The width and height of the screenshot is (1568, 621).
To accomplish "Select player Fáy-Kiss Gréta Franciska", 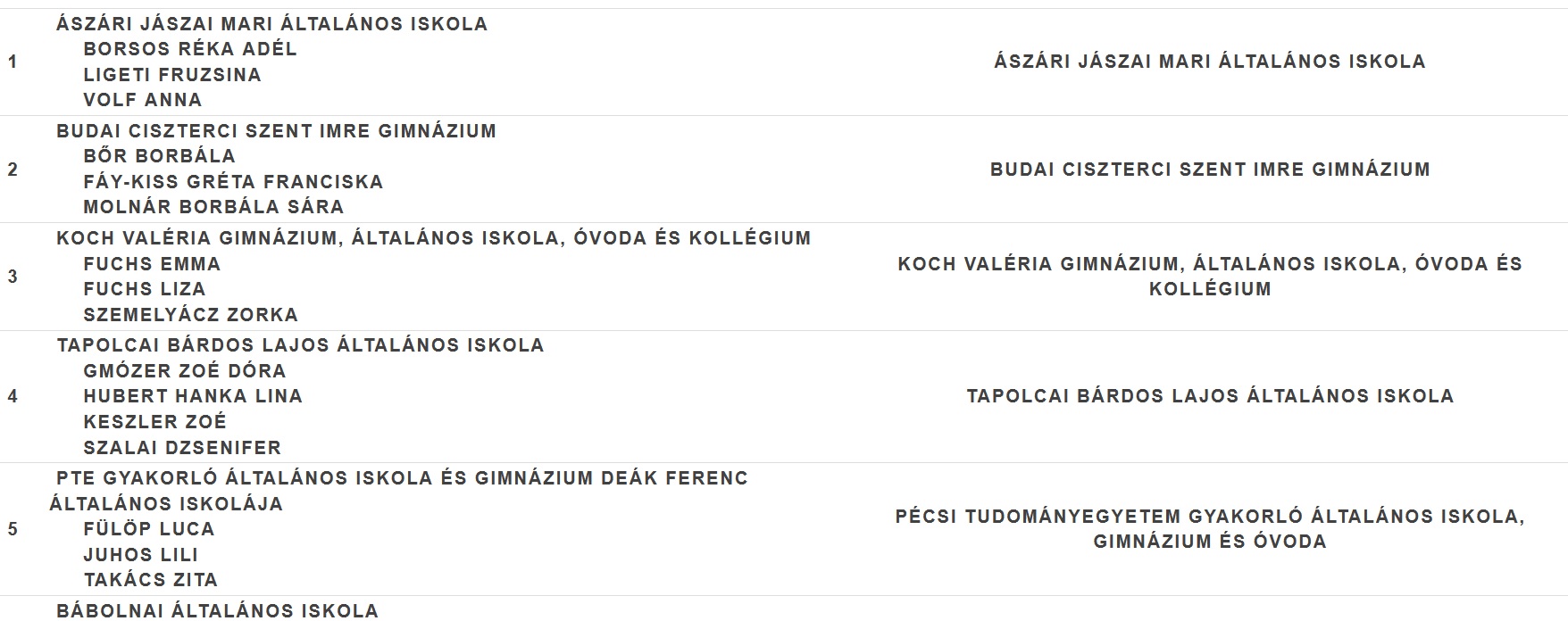I will [234, 182].
